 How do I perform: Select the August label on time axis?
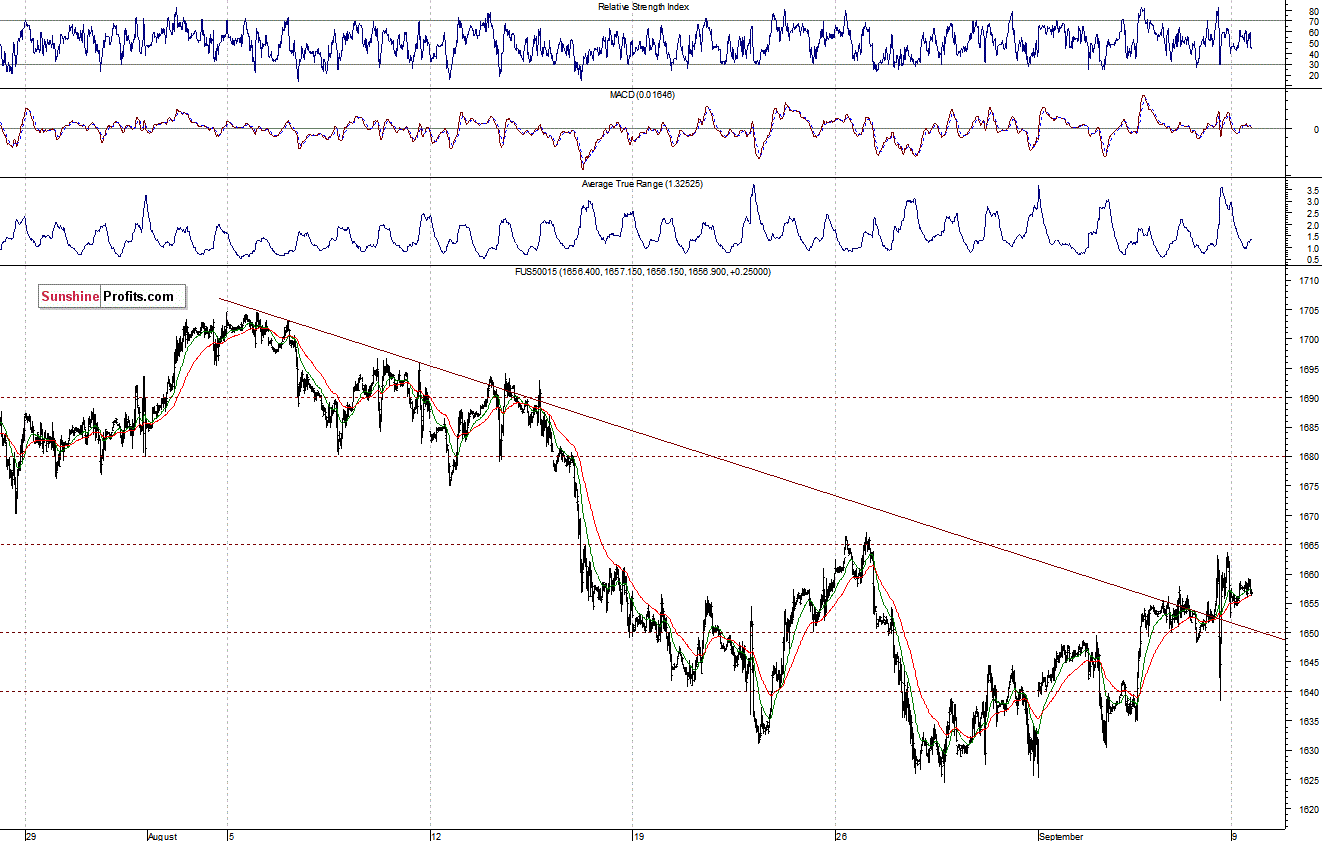(162, 835)
